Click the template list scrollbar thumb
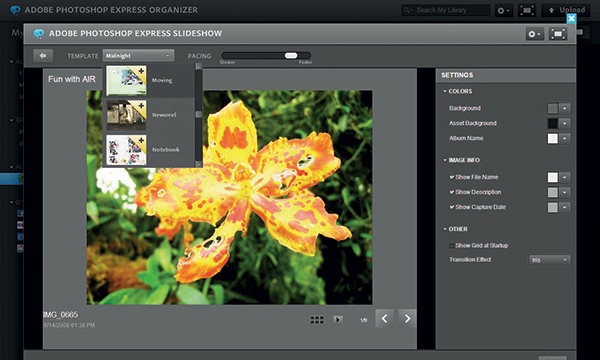 [x=199, y=114]
